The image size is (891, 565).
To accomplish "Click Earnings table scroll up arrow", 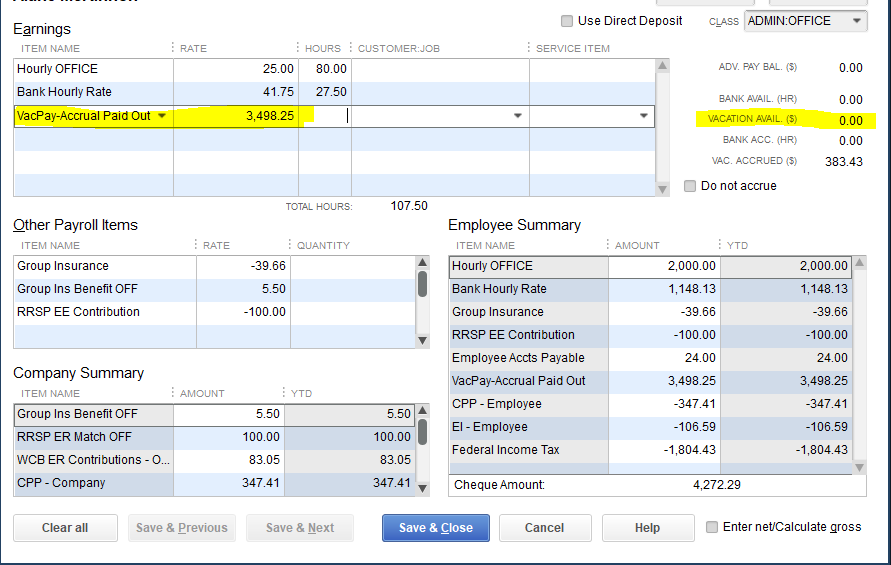I will tap(662, 65).
